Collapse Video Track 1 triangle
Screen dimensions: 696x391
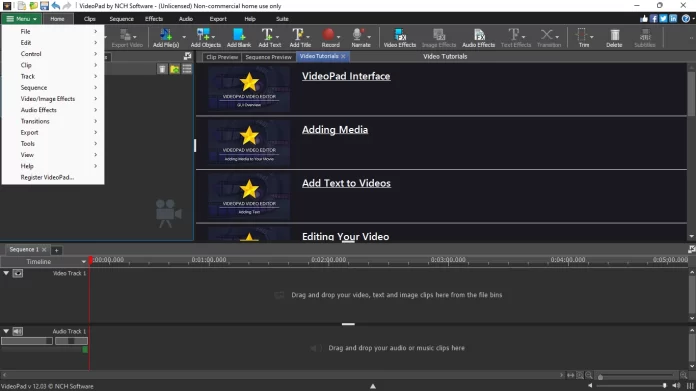click(x=6, y=273)
